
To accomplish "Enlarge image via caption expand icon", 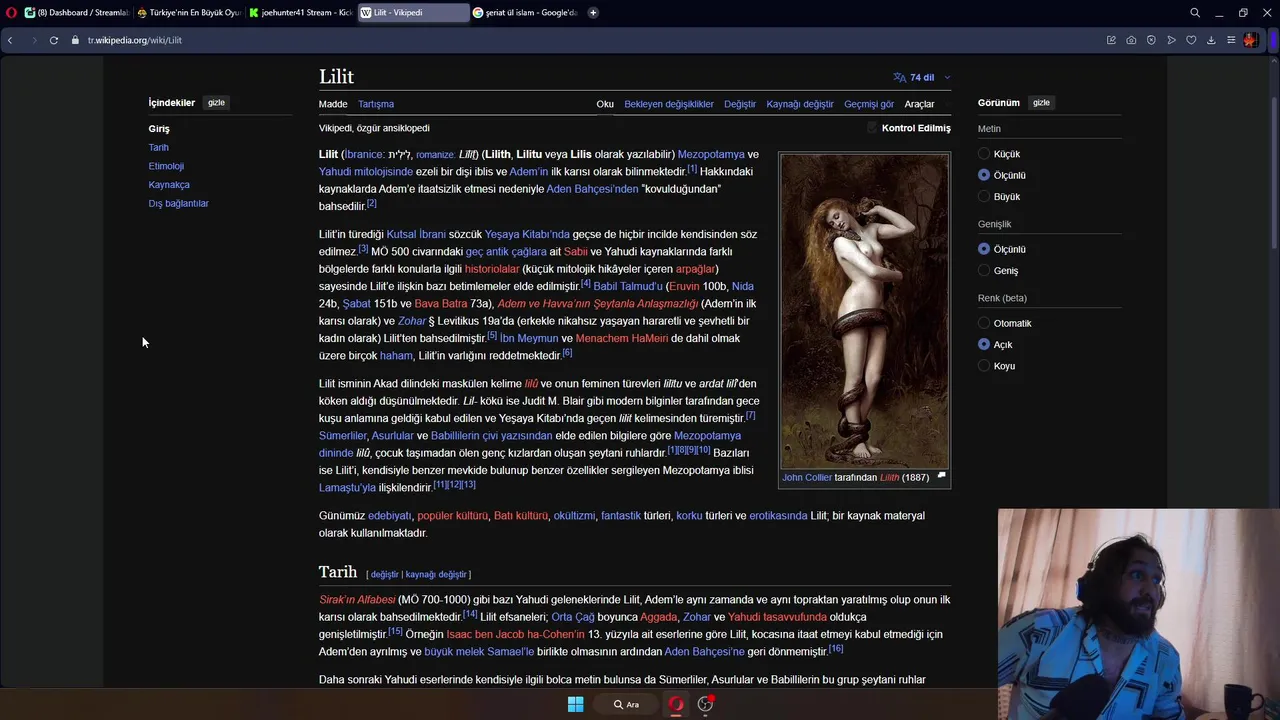I will (x=941, y=477).
